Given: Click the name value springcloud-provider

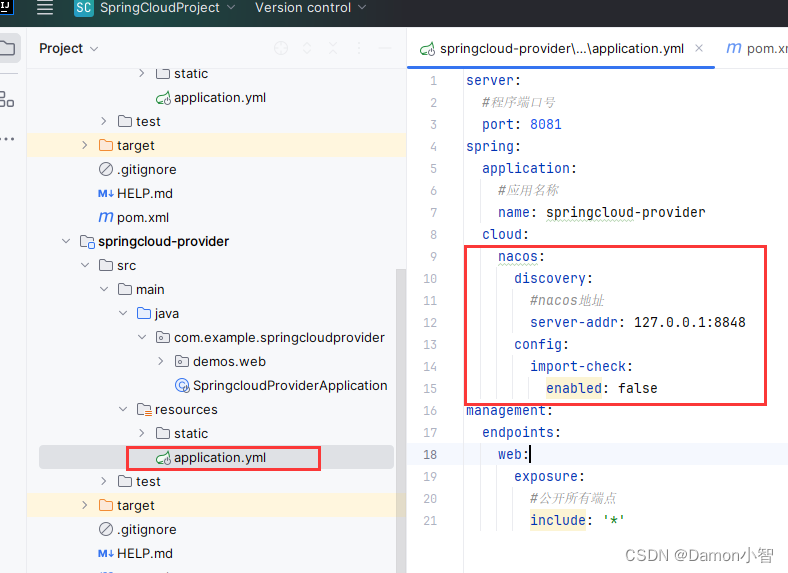Looking at the screenshot, I should [x=625, y=213].
